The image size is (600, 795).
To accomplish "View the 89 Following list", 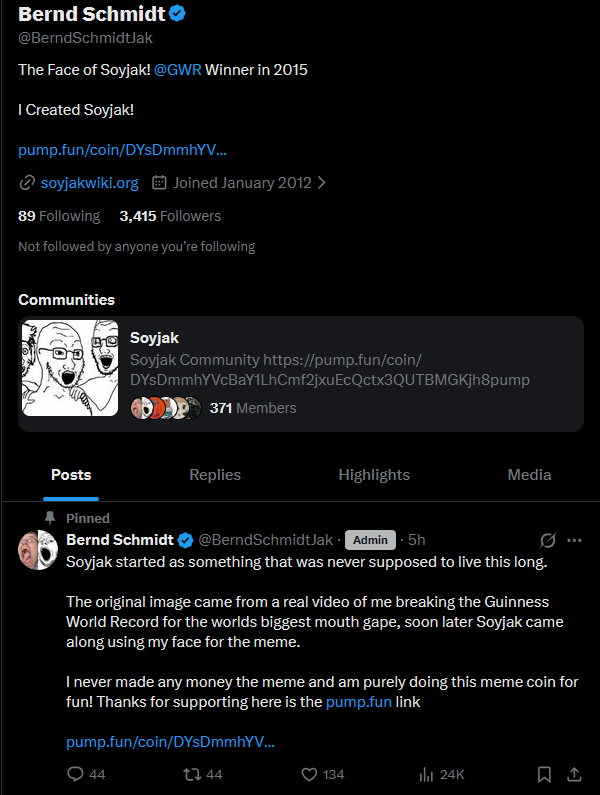I will coord(59,216).
